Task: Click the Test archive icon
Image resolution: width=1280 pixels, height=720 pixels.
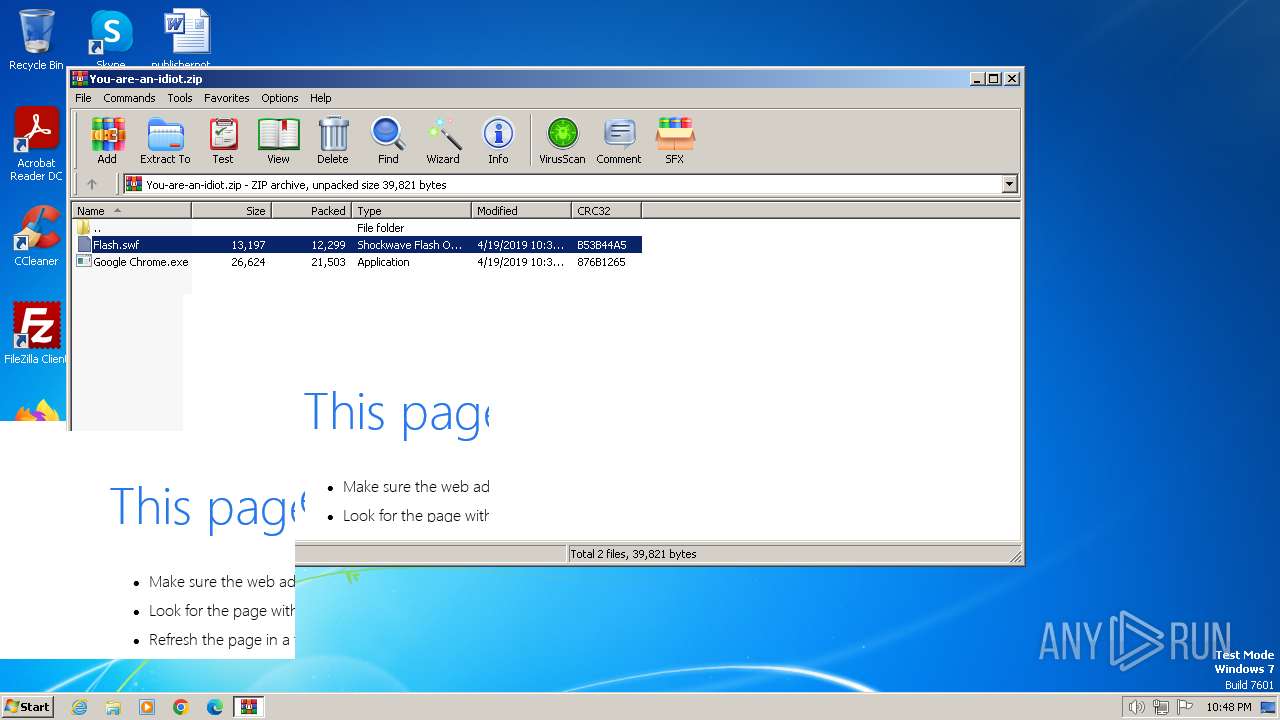Action: 223,140
